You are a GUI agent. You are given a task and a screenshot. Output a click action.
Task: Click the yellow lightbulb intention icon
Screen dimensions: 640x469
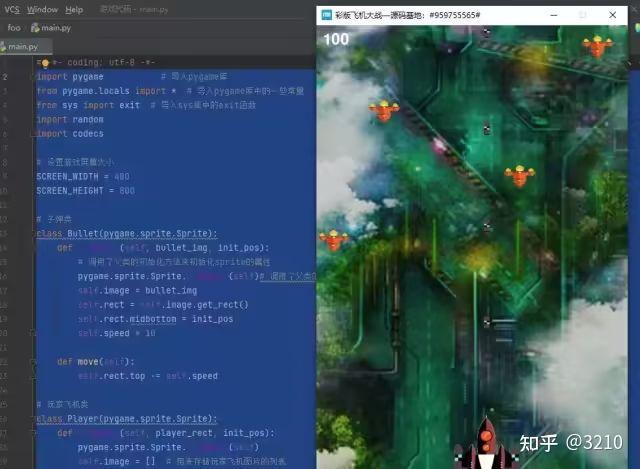pyautogui.click(x=45, y=63)
